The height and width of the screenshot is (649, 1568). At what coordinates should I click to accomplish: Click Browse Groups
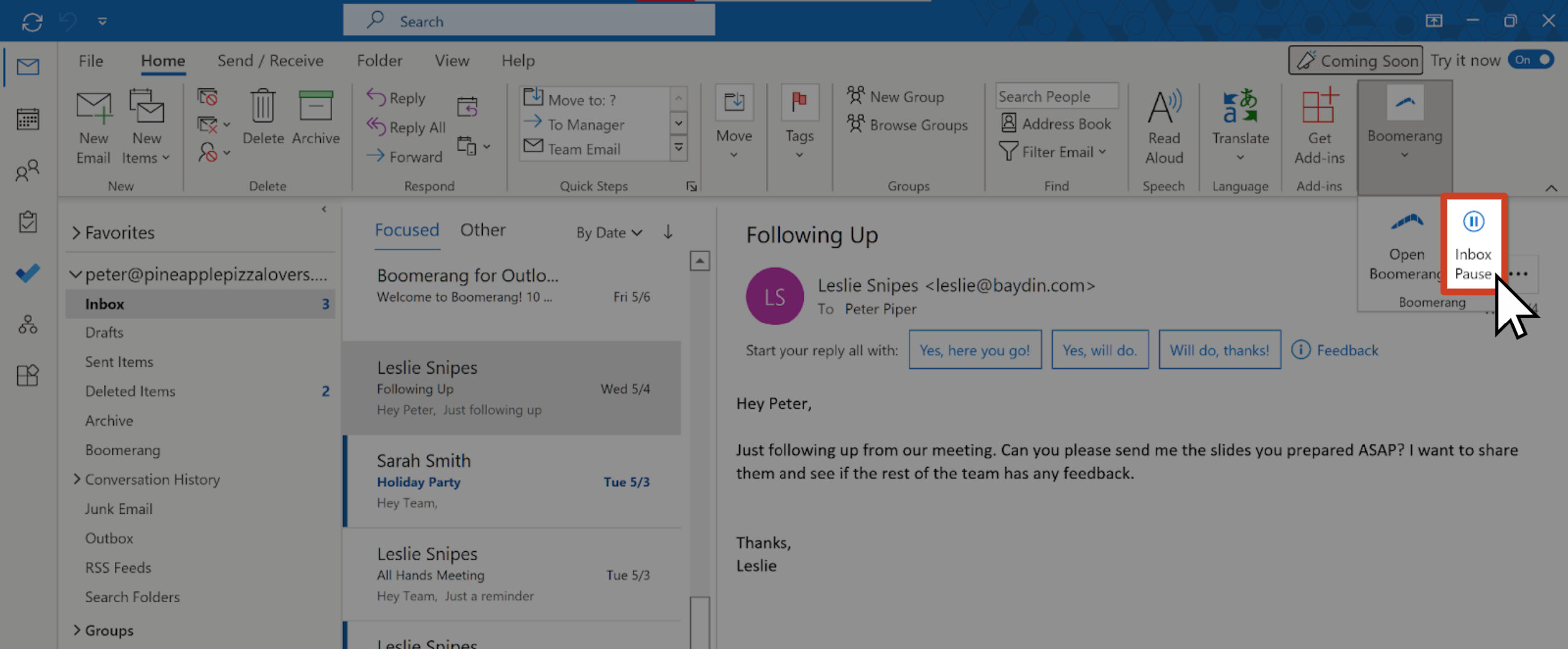(x=906, y=125)
